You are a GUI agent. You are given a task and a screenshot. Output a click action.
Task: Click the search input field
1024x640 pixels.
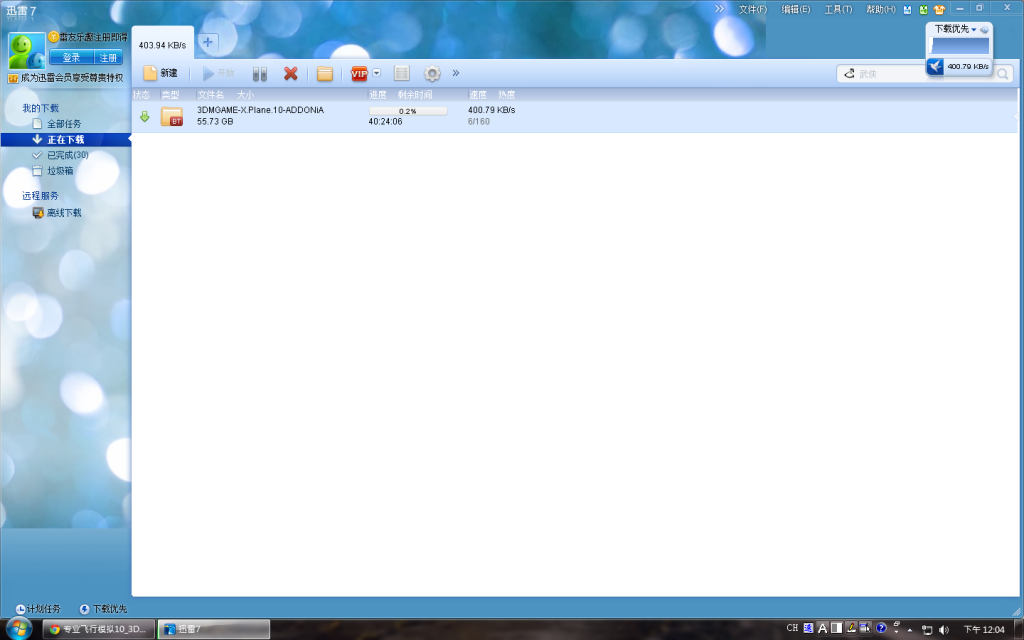pos(920,73)
